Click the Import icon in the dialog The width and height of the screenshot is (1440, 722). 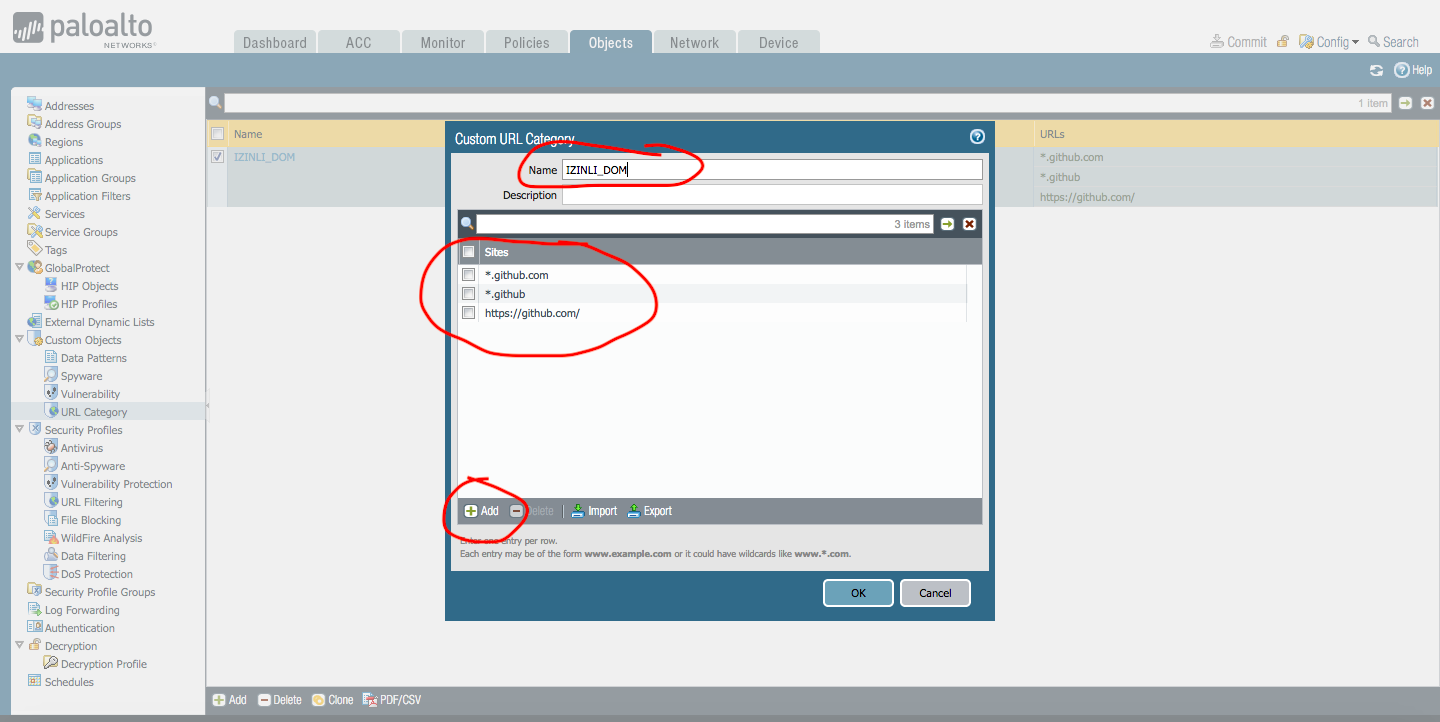point(578,511)
